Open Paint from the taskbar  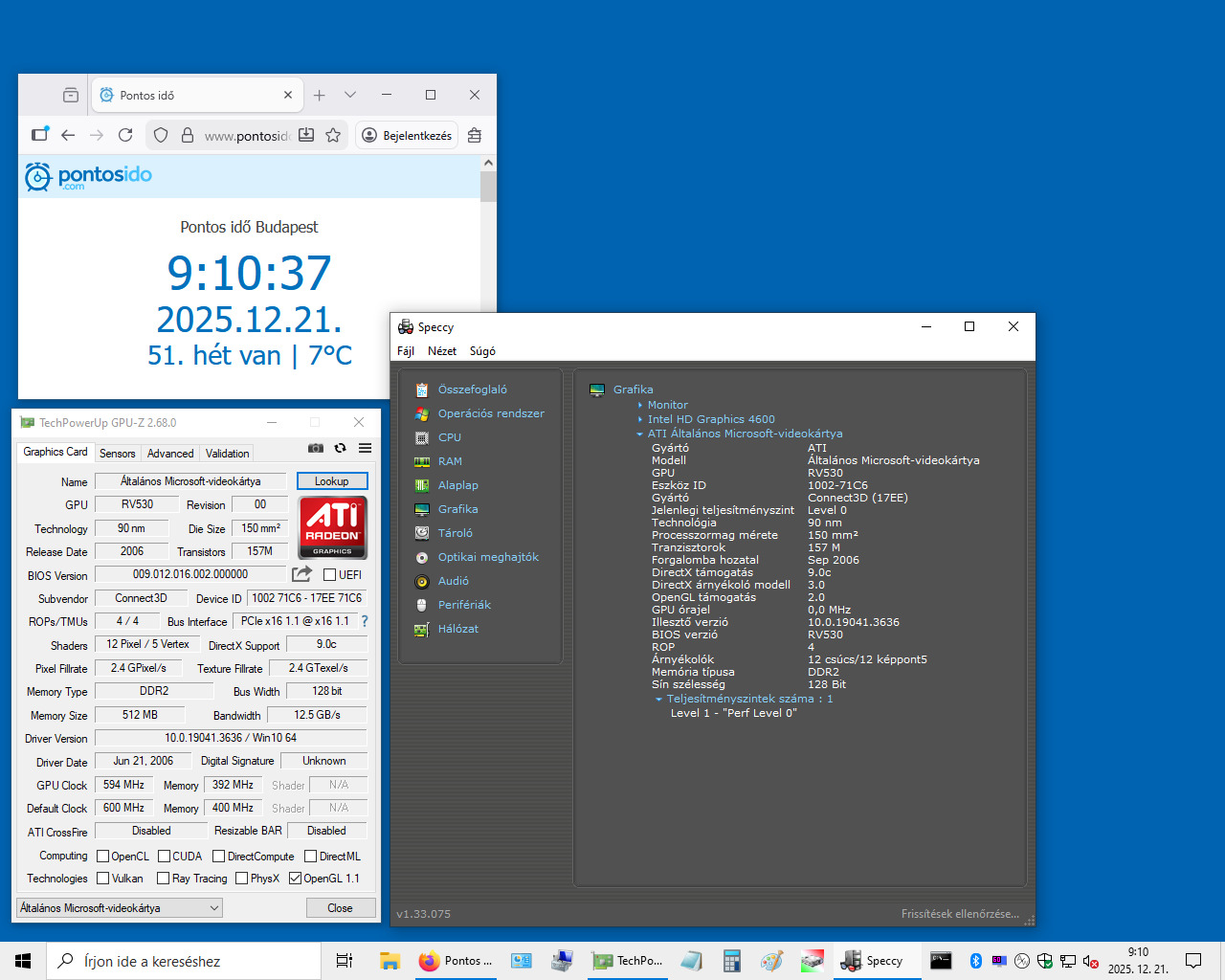point(772,961)
